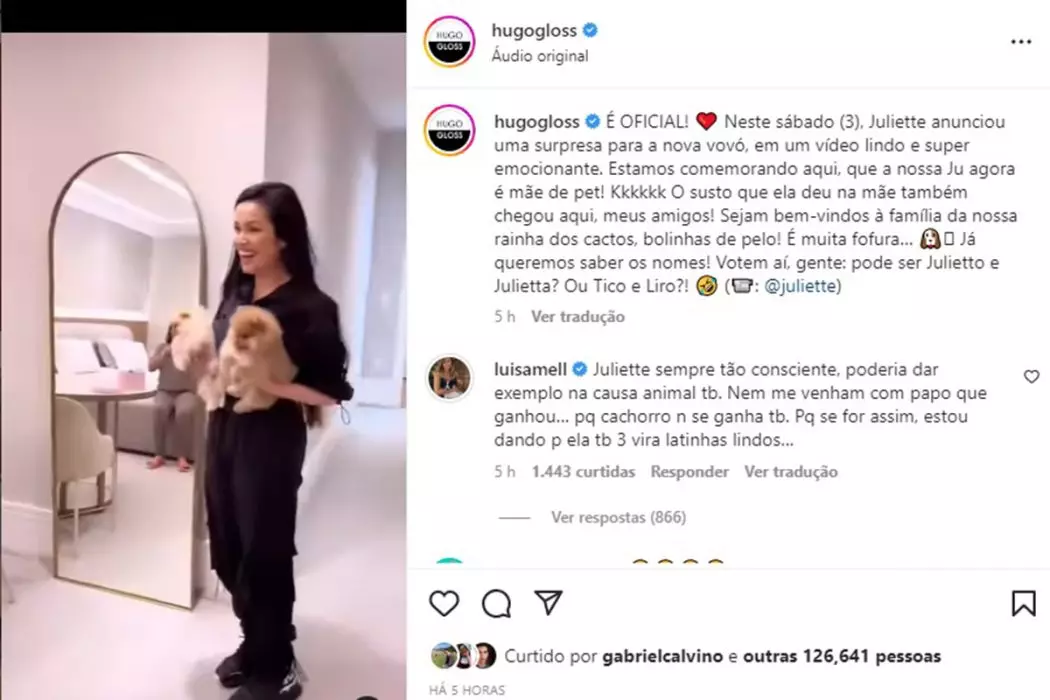Image resolution: width=1050 pixels, height=700 pixels.
Task: Save post with bookmark icon
Action: 1023,604
